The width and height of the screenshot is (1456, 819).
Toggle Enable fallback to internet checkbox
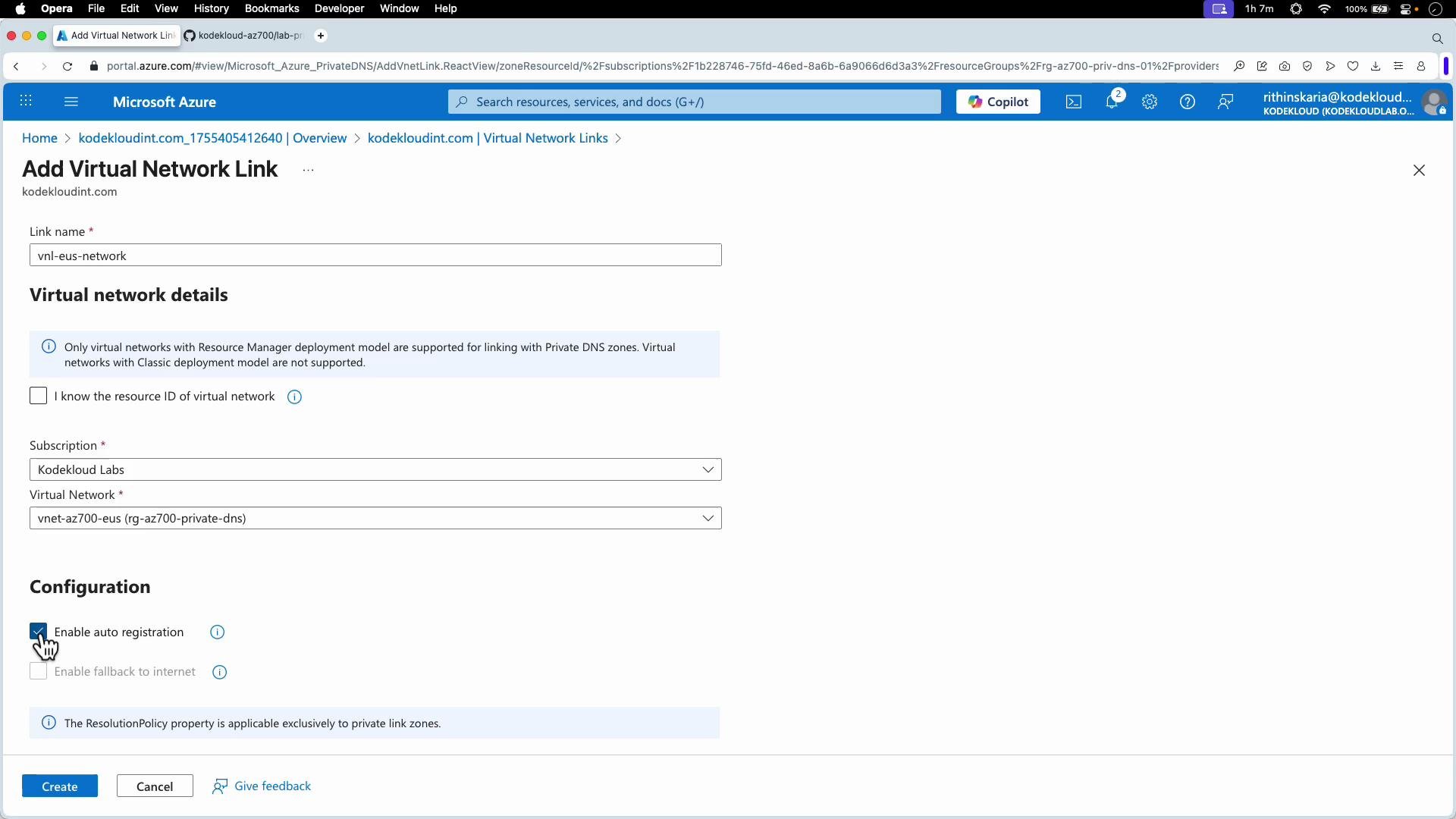(x=38, y=672)
